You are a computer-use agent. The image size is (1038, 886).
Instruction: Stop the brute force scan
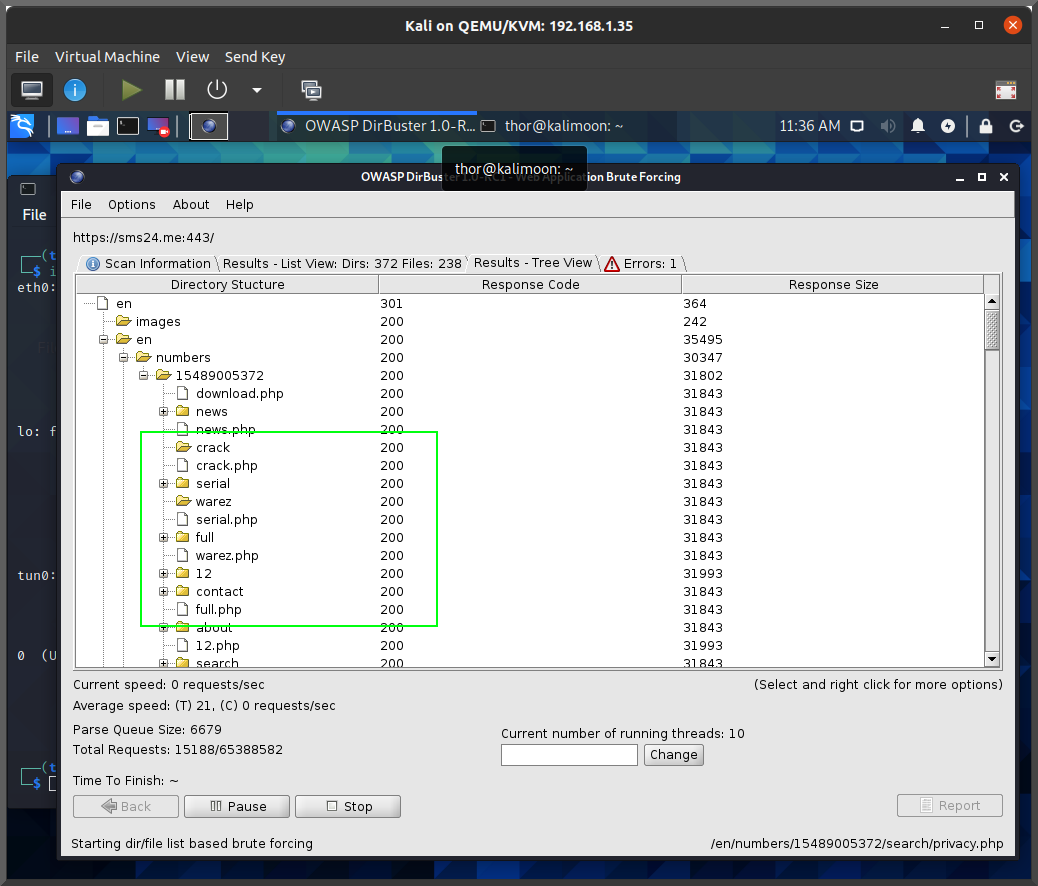pos(348,806)
